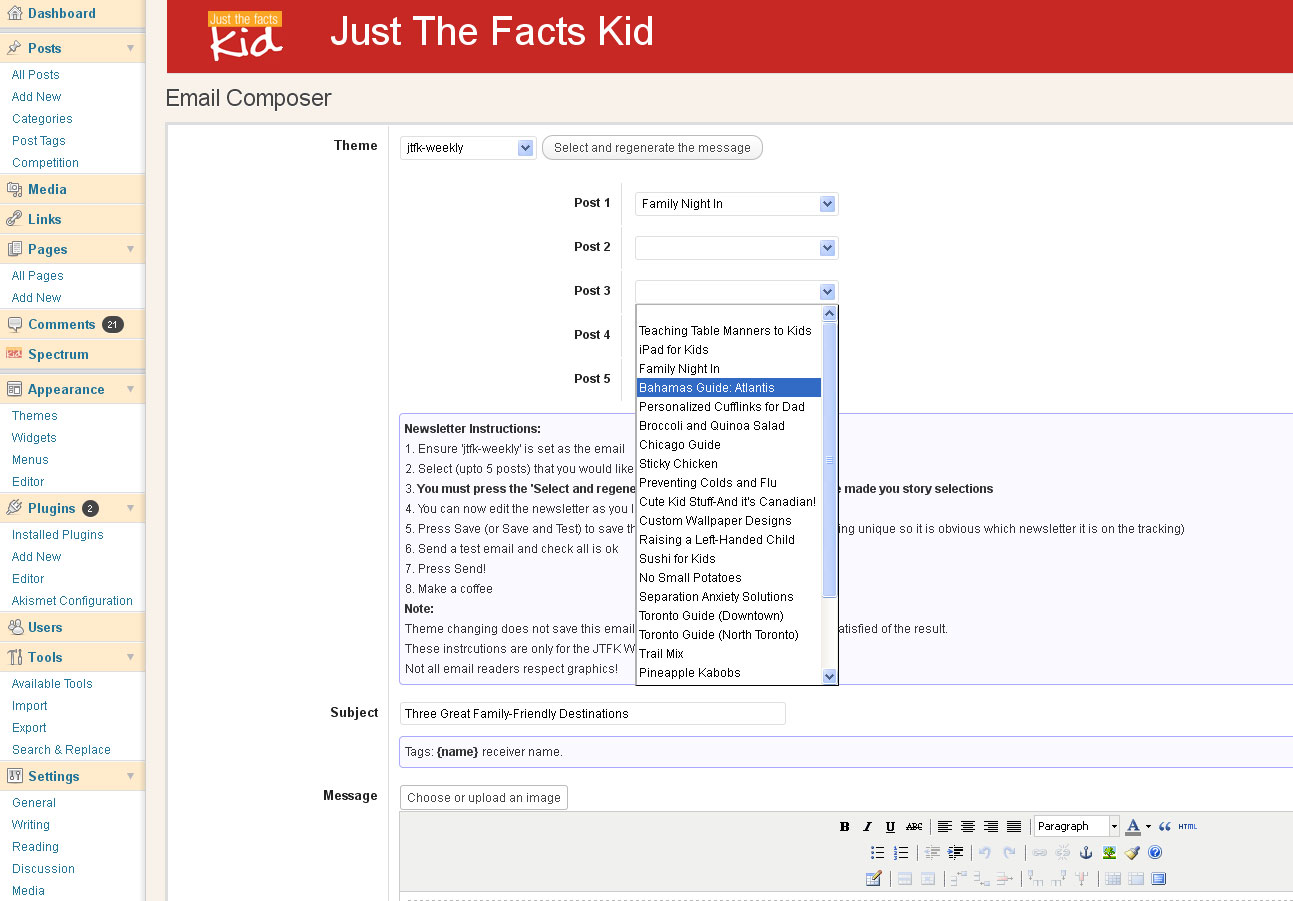The height and width of the screenshot is (901, 1293).
Task: Open the Theme dropdown showing jtfk-weekly
Action: (x=468, y=148)
